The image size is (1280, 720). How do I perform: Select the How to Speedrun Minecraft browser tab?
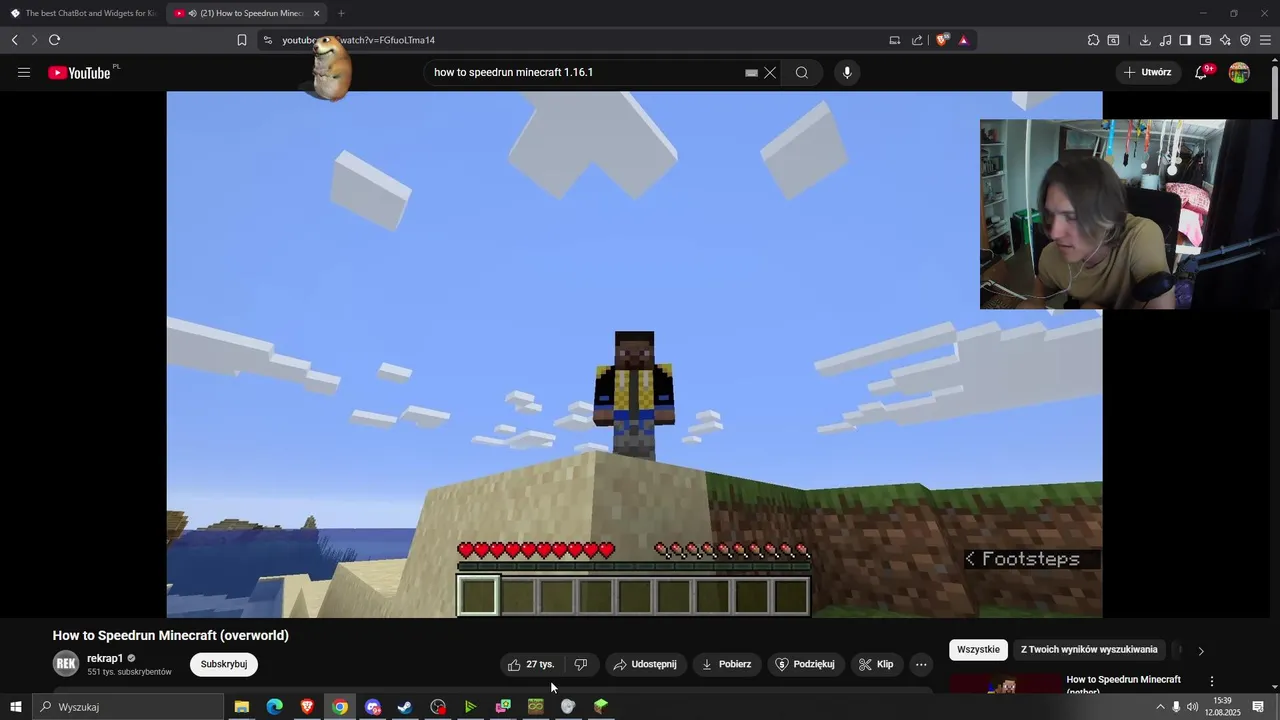point(247,13)
